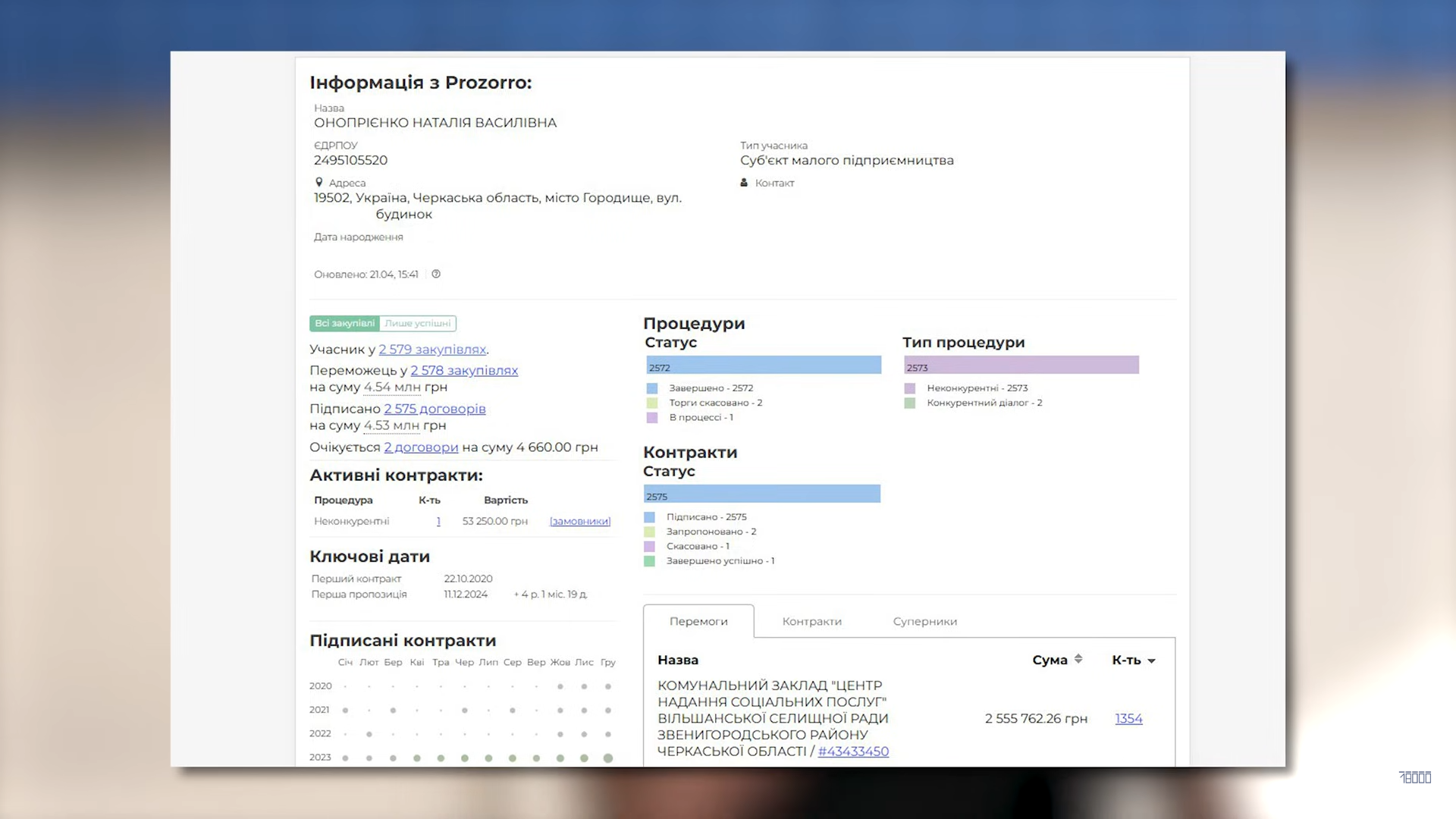Click the Сума sort arrows icon
This screenshot has height=819, width=1456.
(x=1078, y=660)
